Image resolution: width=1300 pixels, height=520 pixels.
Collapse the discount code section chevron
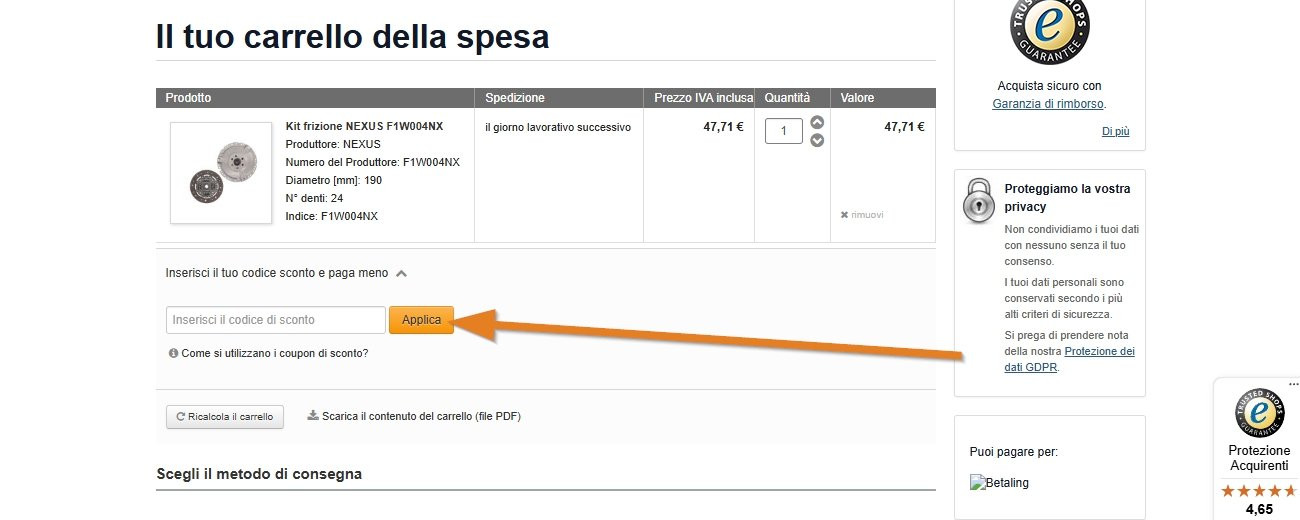[x=401, y=273]
